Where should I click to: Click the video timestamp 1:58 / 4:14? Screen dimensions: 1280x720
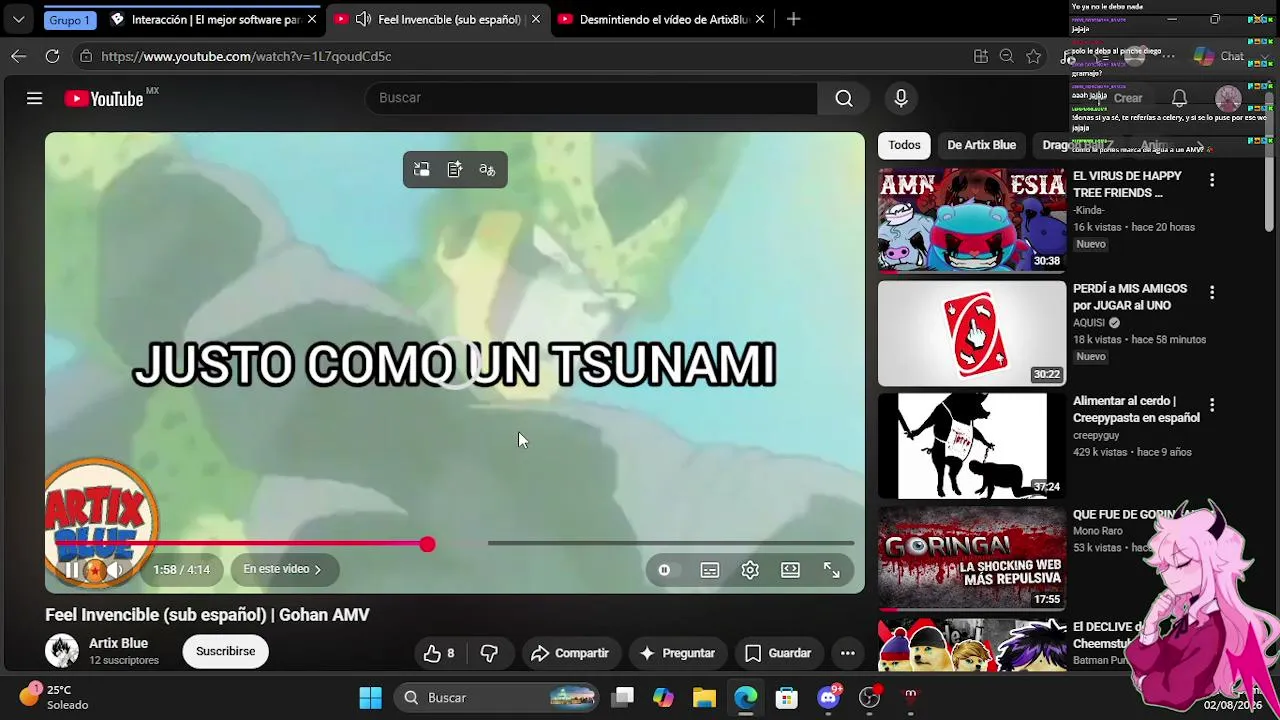[x=181, y=570]
